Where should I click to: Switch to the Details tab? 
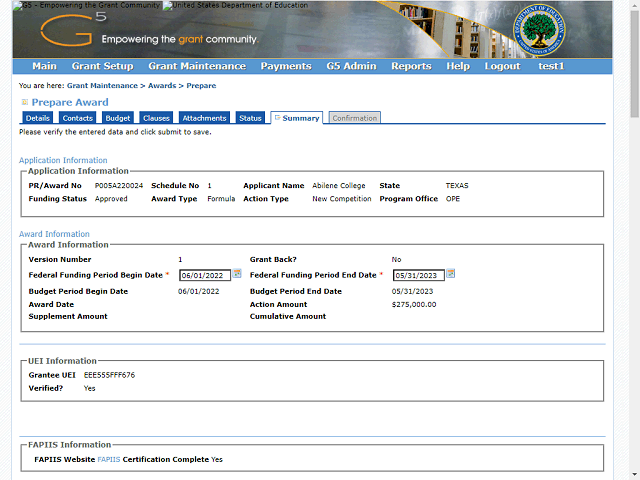38,118
